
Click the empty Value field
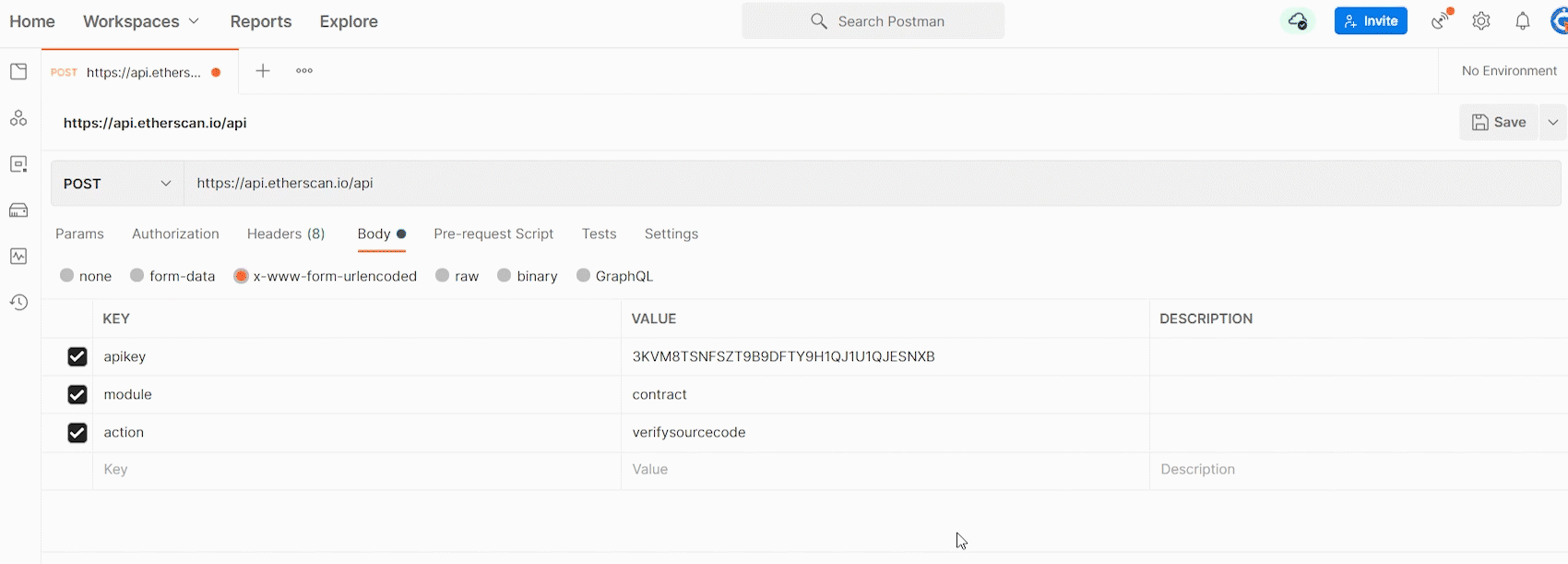pyautogui.click(x=885, y=470)
